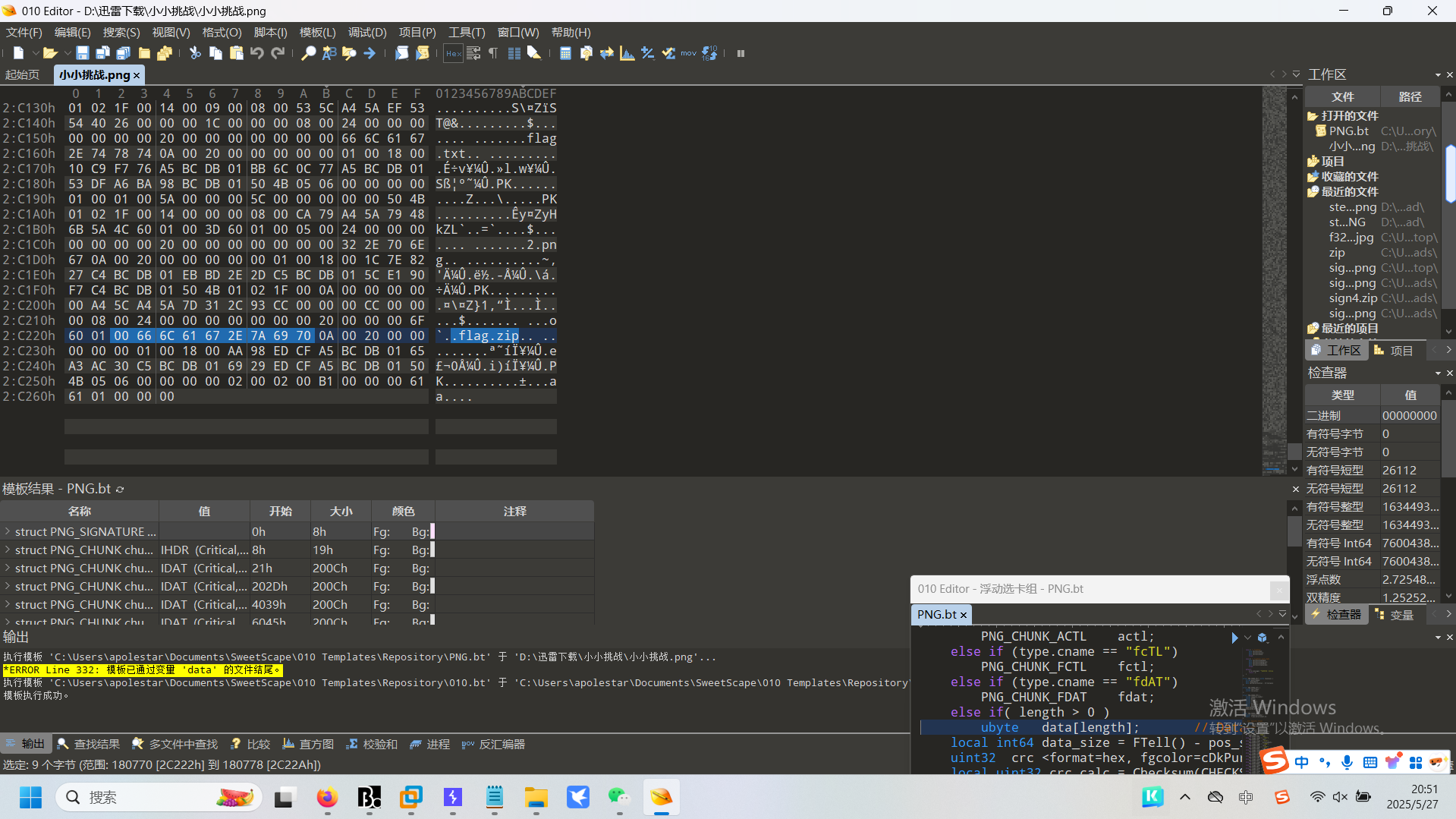Viewport: 1456px width, 819px height.
Task: Close the 小小挑战.png tab
Action: point(137,75)
